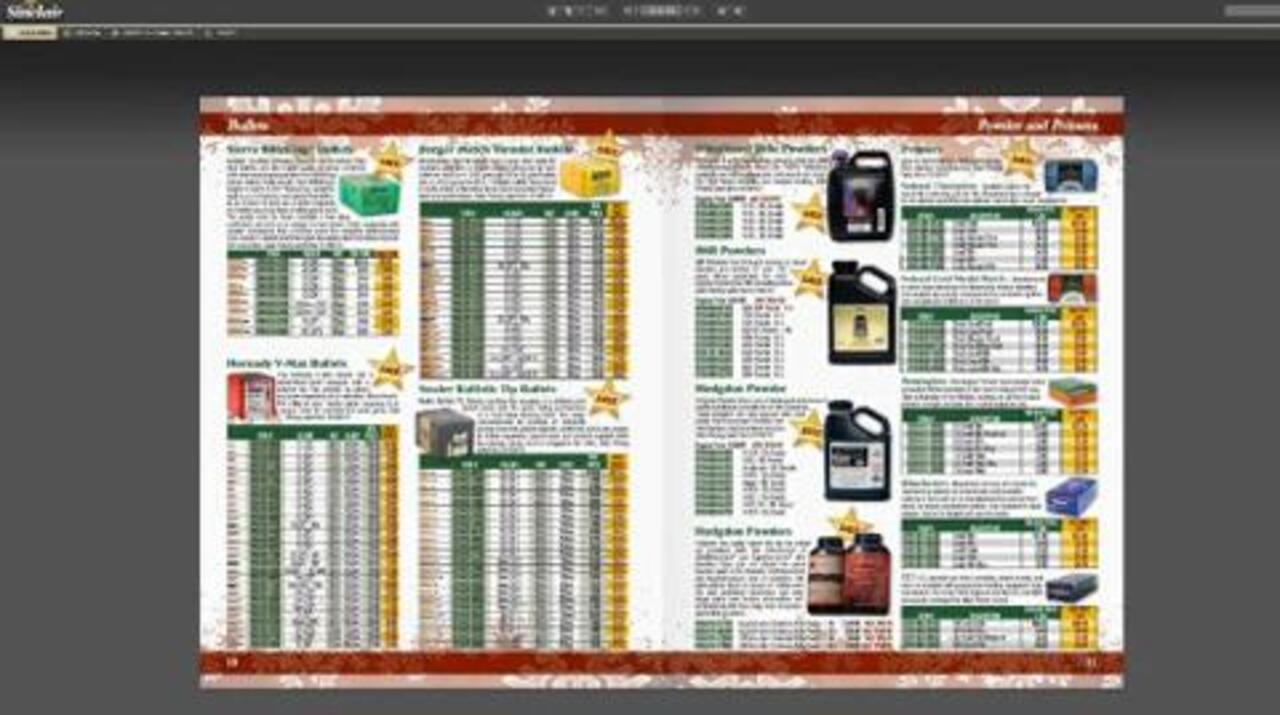Select the IMR Powders heading
Viewport: 1280px width, 715px height.
click(x=730, y=250)
